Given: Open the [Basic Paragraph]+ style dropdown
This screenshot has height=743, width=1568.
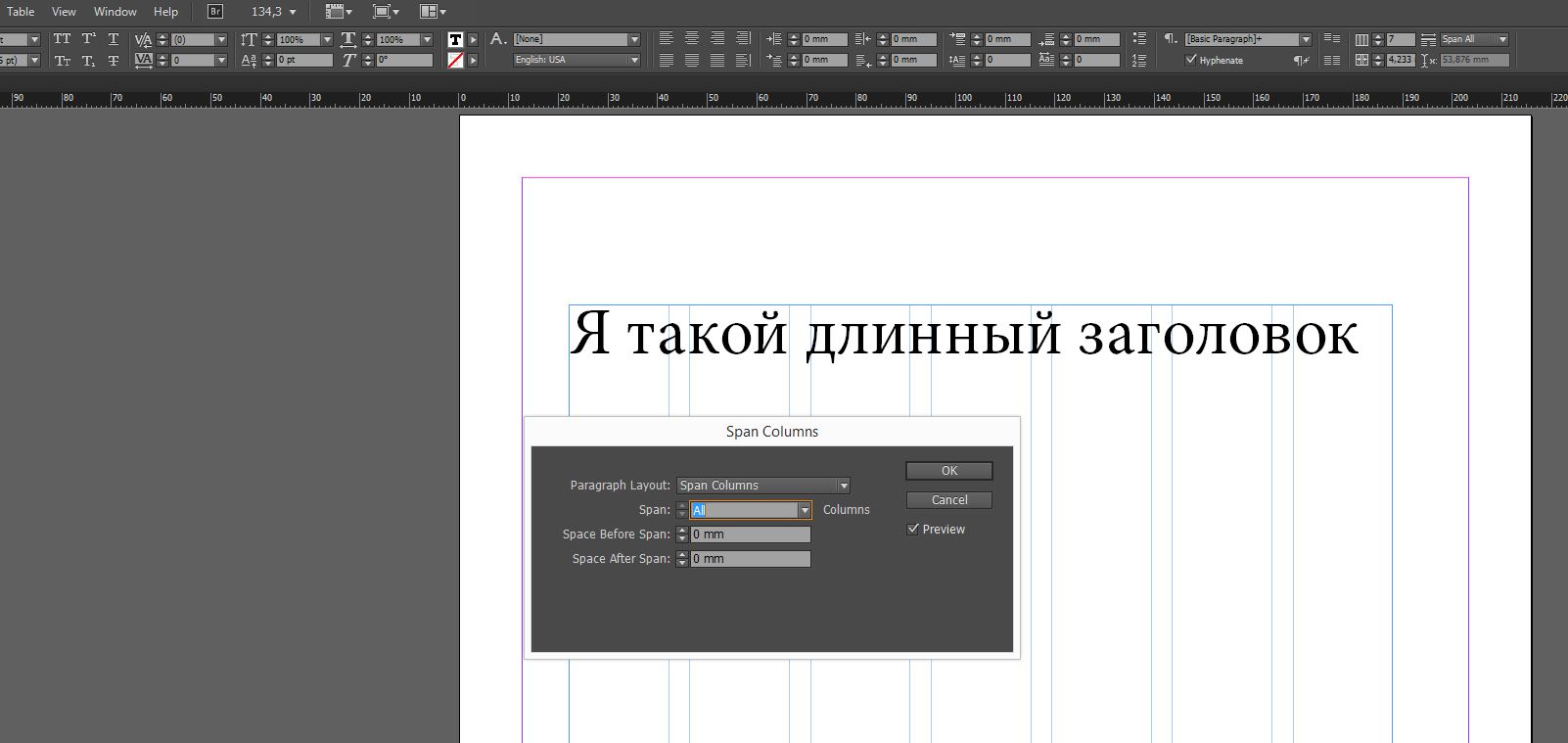Looking at the screenshot, I should coord(1306,39).
